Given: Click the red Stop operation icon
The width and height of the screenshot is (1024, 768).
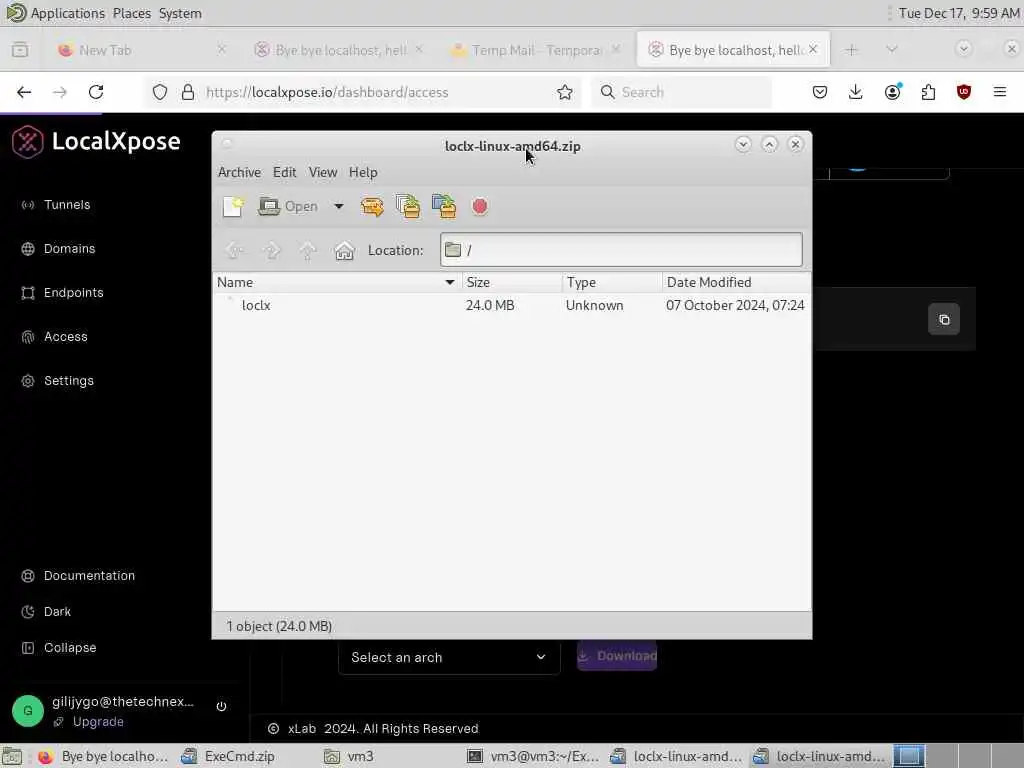Looking at the screenshot, I should pos(480,206).
